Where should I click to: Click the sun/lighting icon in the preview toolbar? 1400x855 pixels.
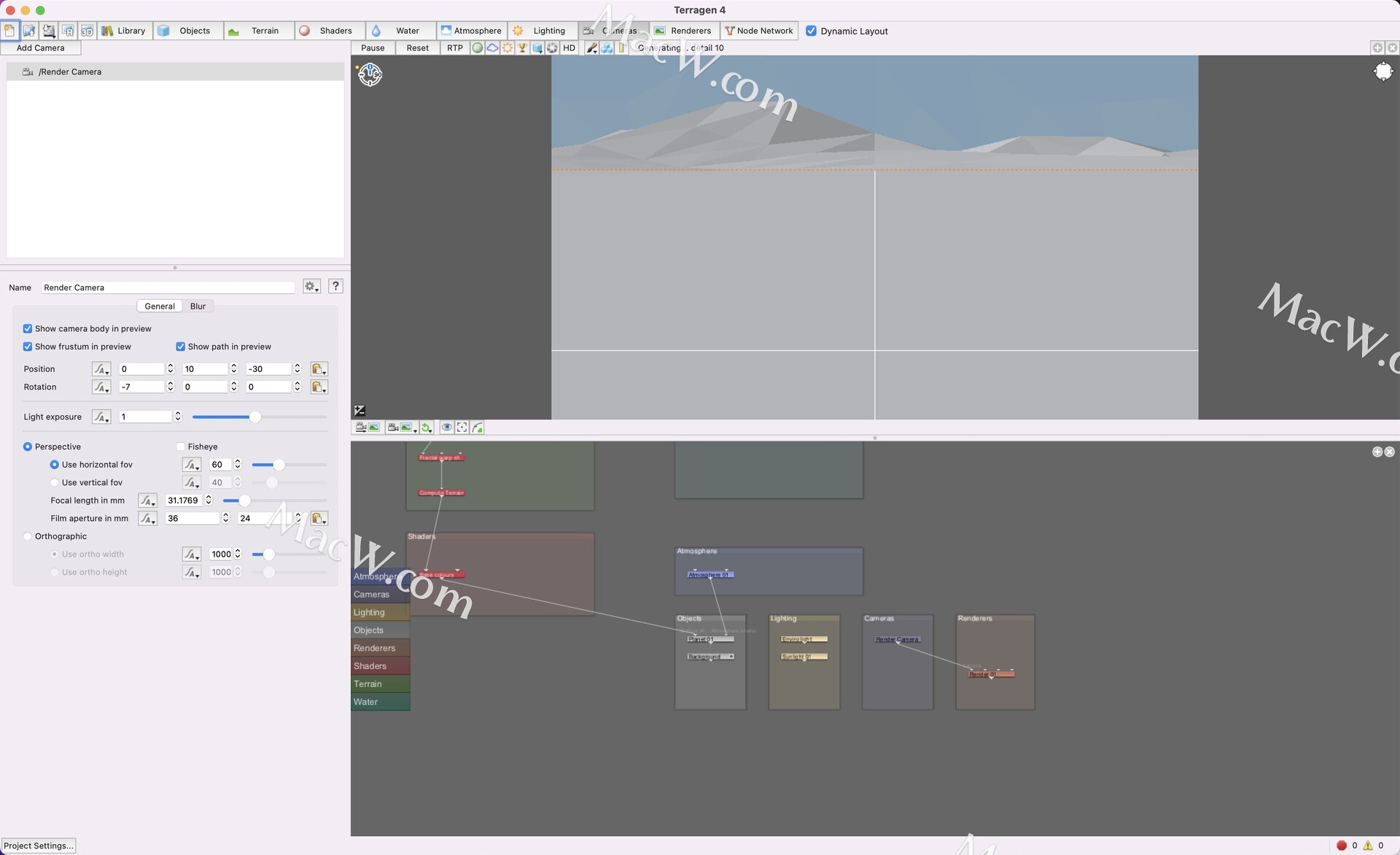(507, 48)
